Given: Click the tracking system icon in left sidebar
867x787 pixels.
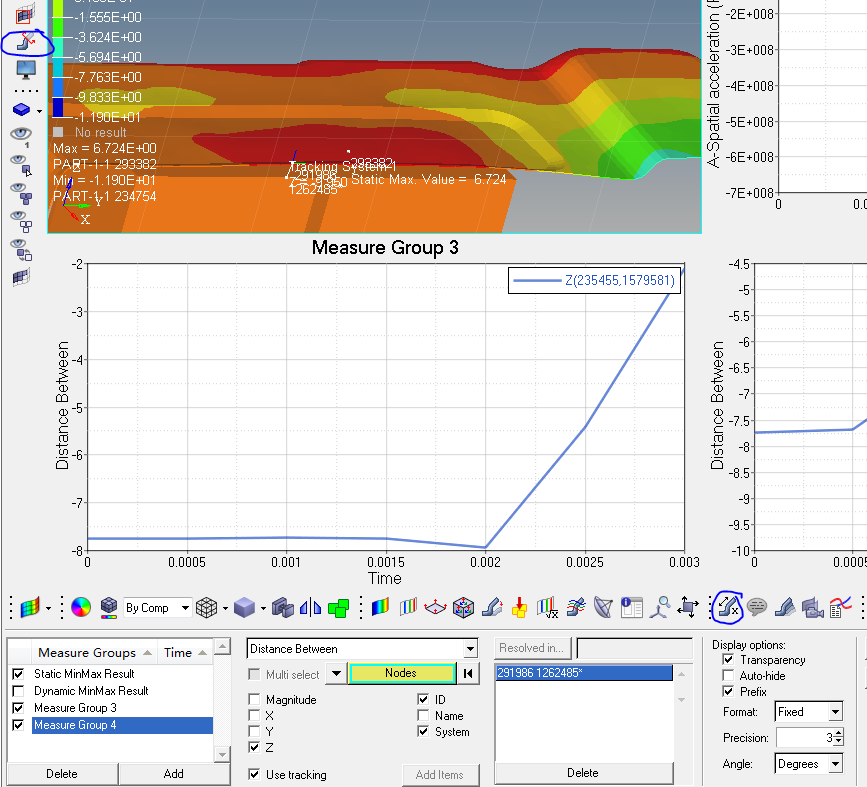Looking at the screenshot, I should 25,42.
